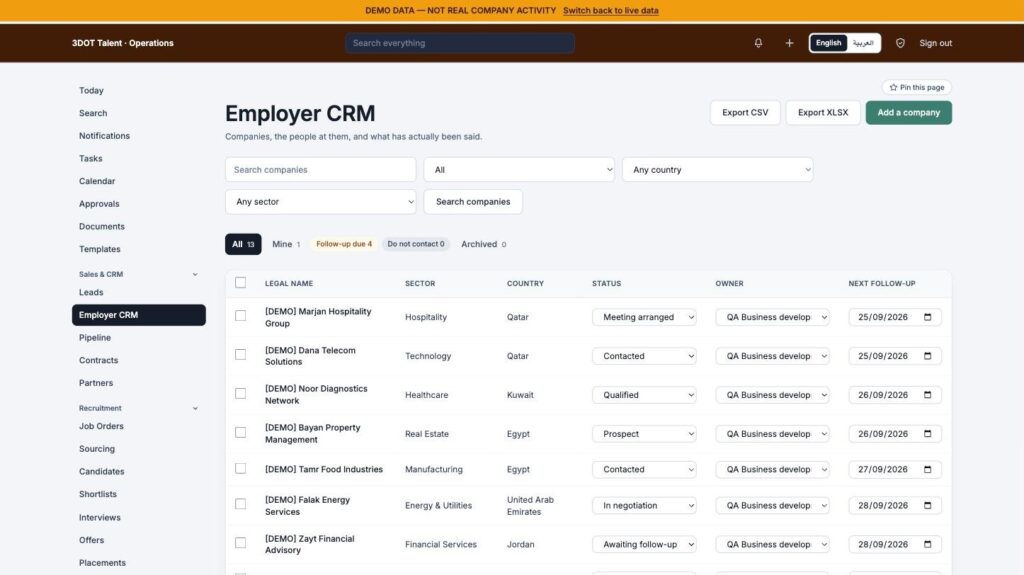The image size is (1024, 575).
Task: Click 'Add a company' button
Action: [908, 112]
